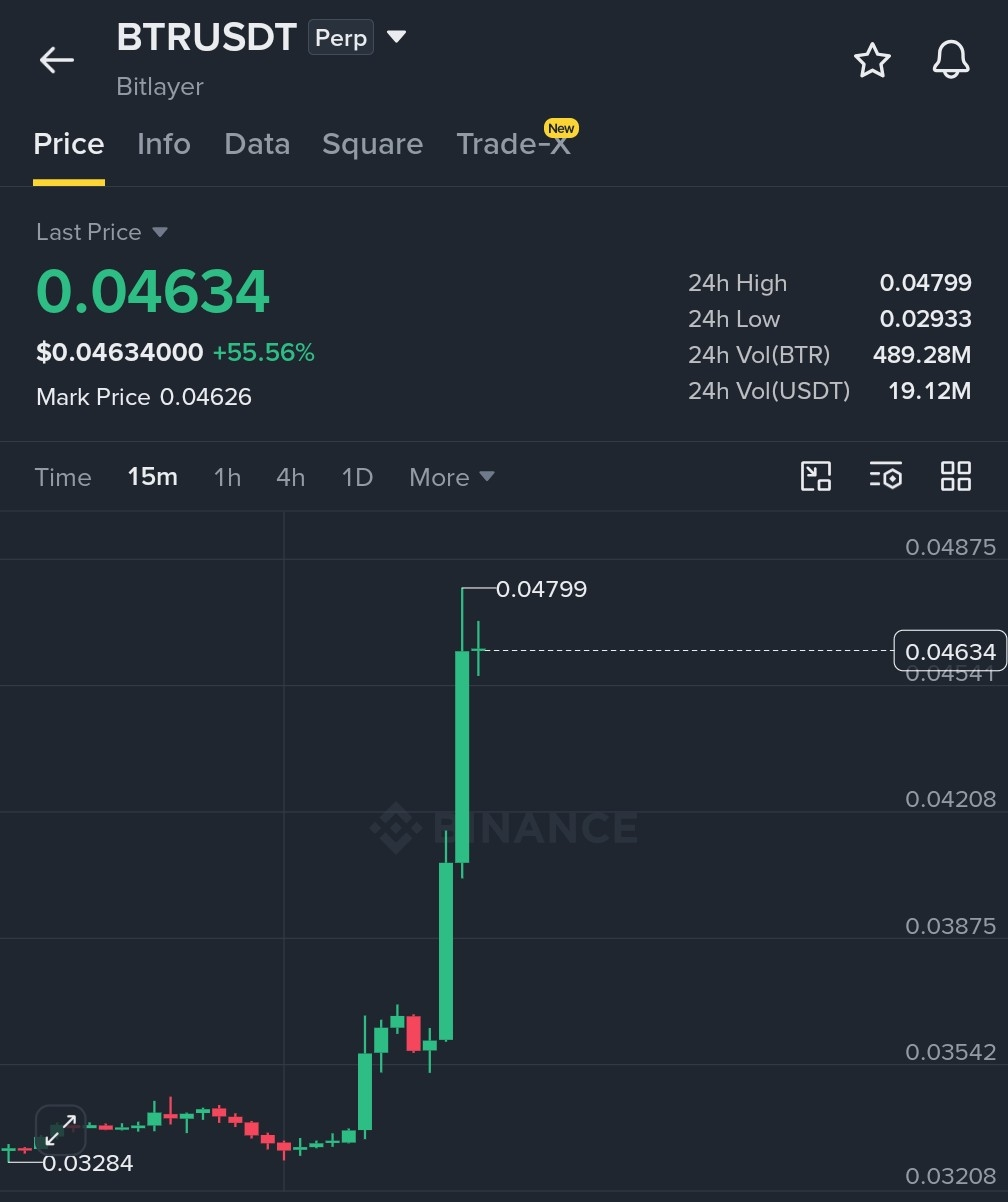Select the 15m chart interval
1008x1202 pixels.
(153, 477)
